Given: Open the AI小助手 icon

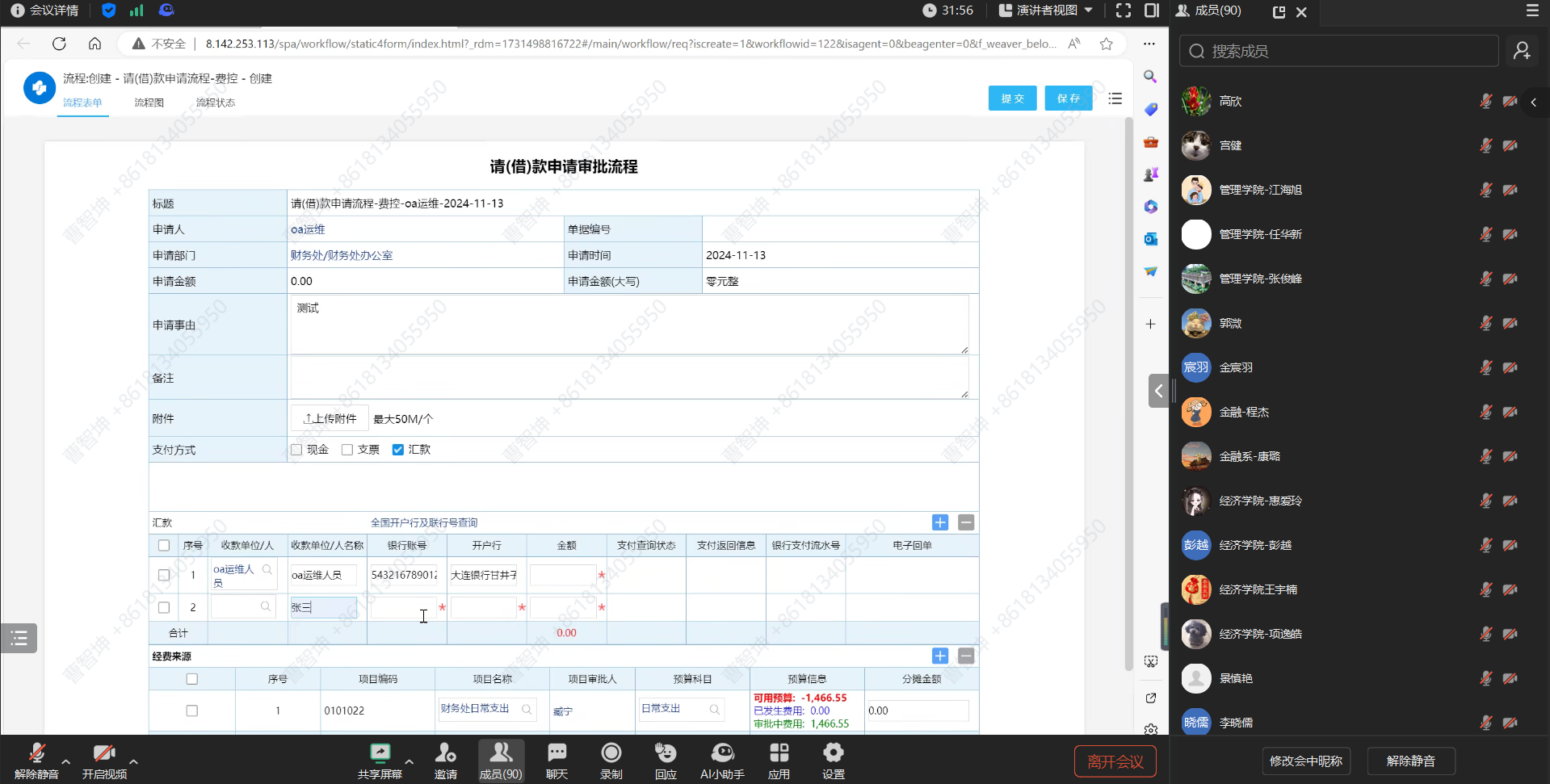Looking at the screenshot, I should [722, 753].
